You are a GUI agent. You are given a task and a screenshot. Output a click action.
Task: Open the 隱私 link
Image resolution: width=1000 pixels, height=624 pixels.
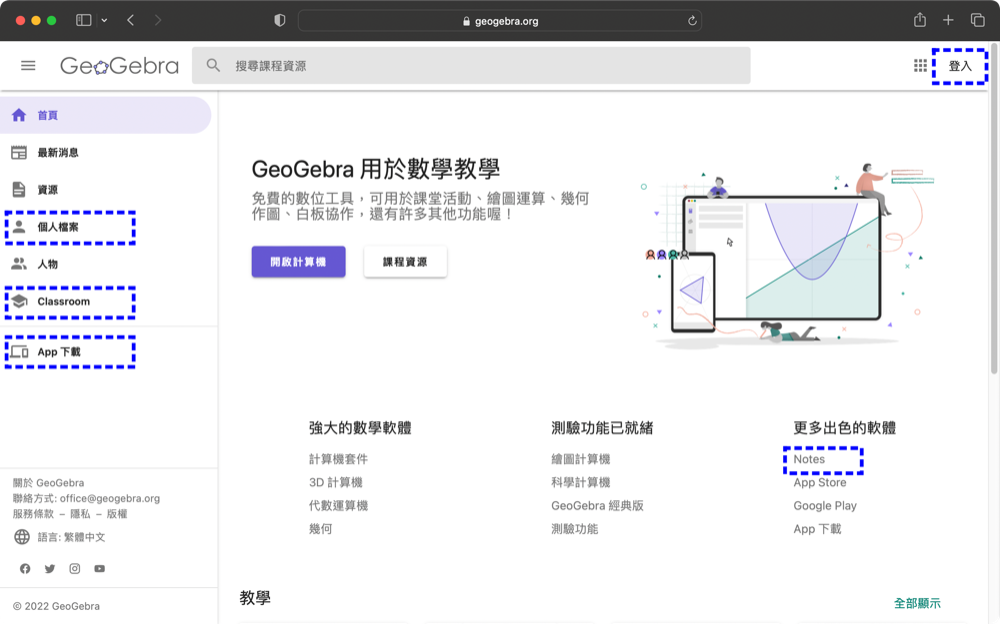coord(80,514)
